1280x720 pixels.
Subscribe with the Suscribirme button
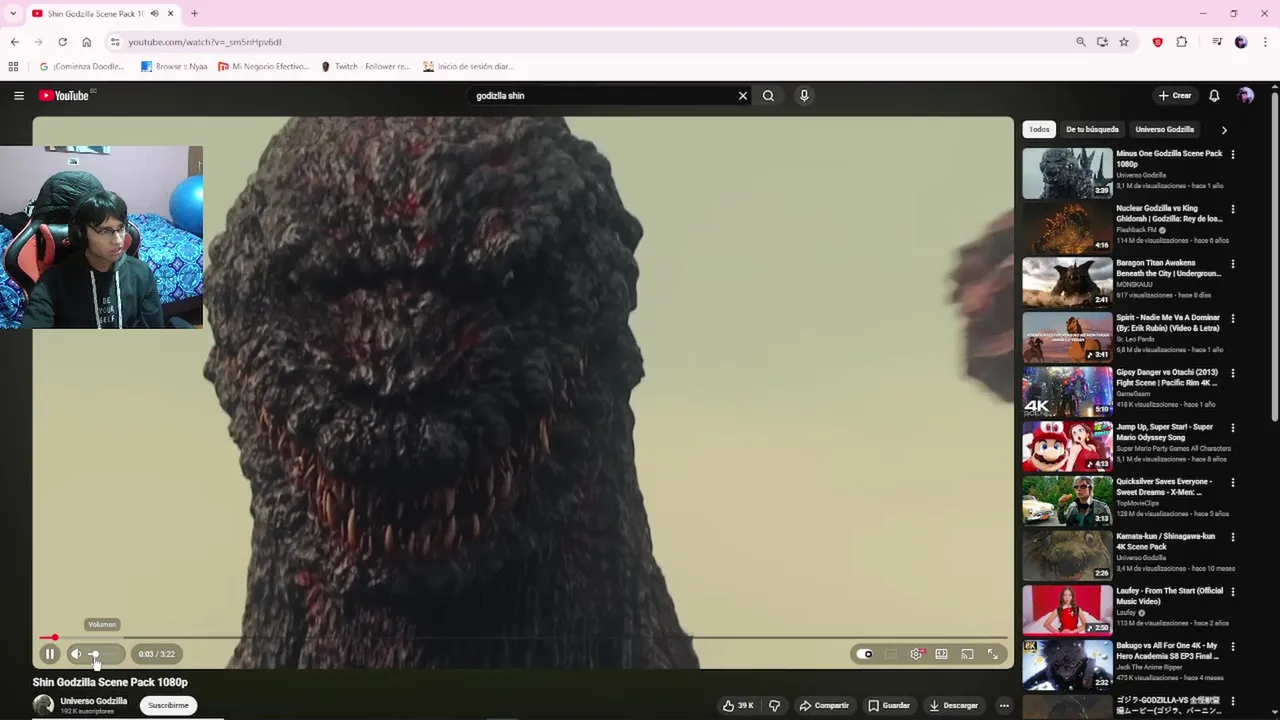click(x=168, y=705)
